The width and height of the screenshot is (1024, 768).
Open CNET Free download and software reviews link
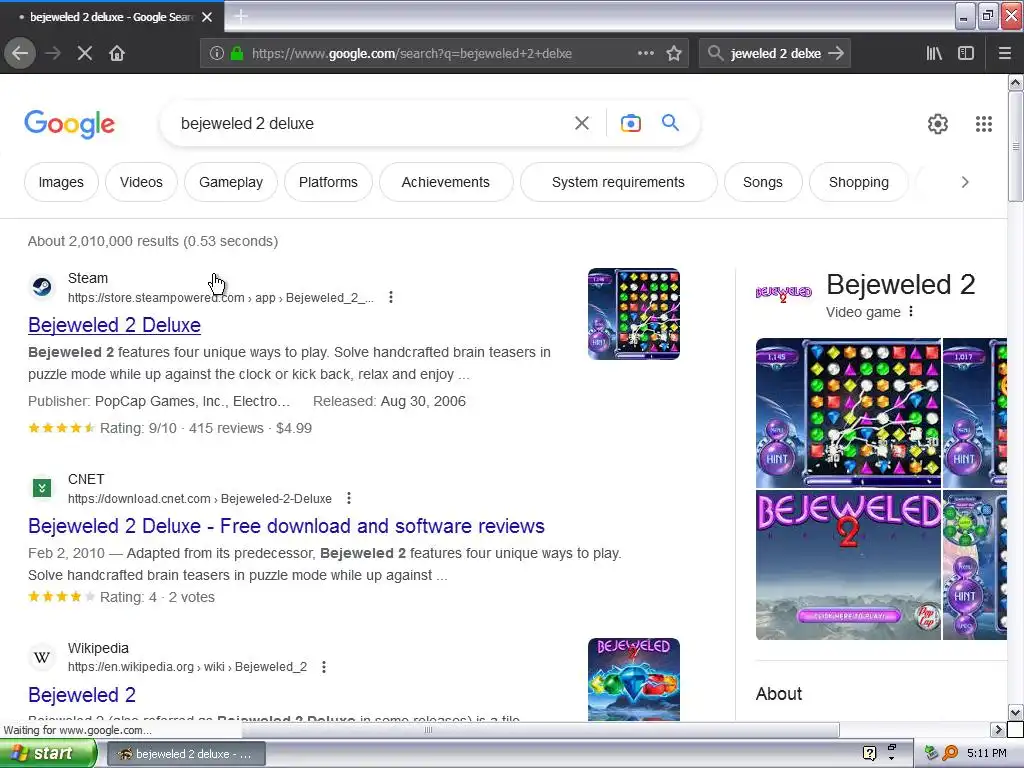[x=286, y=526]
